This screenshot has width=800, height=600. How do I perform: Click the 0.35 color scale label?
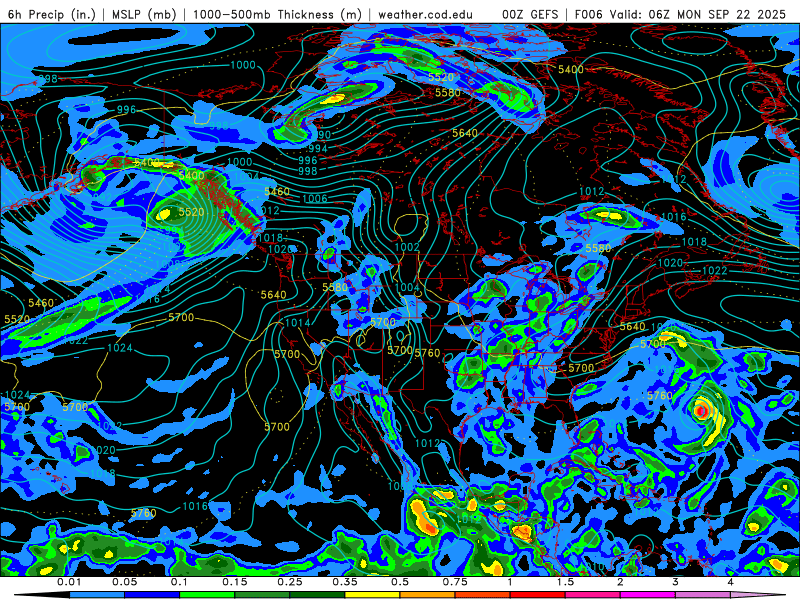click(345, 582)
